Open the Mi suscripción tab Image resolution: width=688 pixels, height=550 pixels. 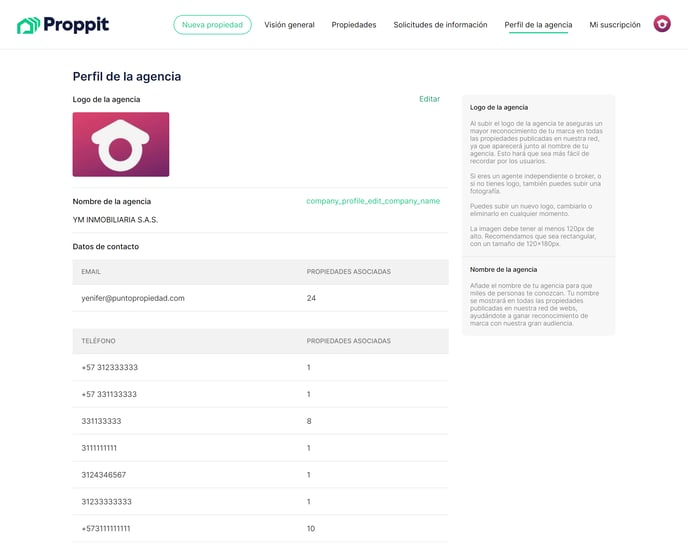615,25
